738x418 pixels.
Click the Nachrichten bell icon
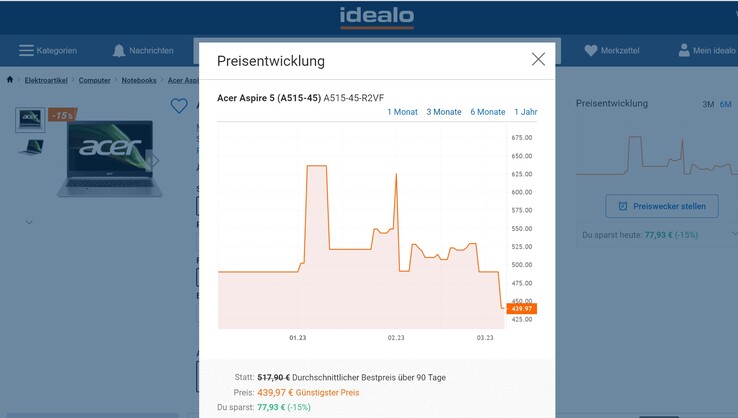coord(120,51)
